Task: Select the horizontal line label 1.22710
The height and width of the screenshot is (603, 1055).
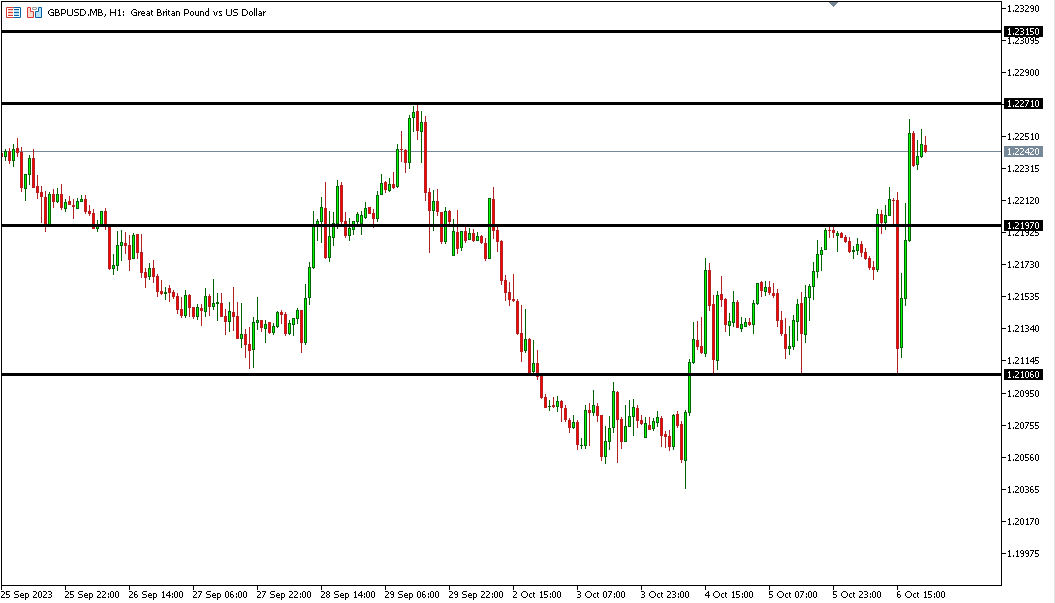Action: click(1023, 104)
